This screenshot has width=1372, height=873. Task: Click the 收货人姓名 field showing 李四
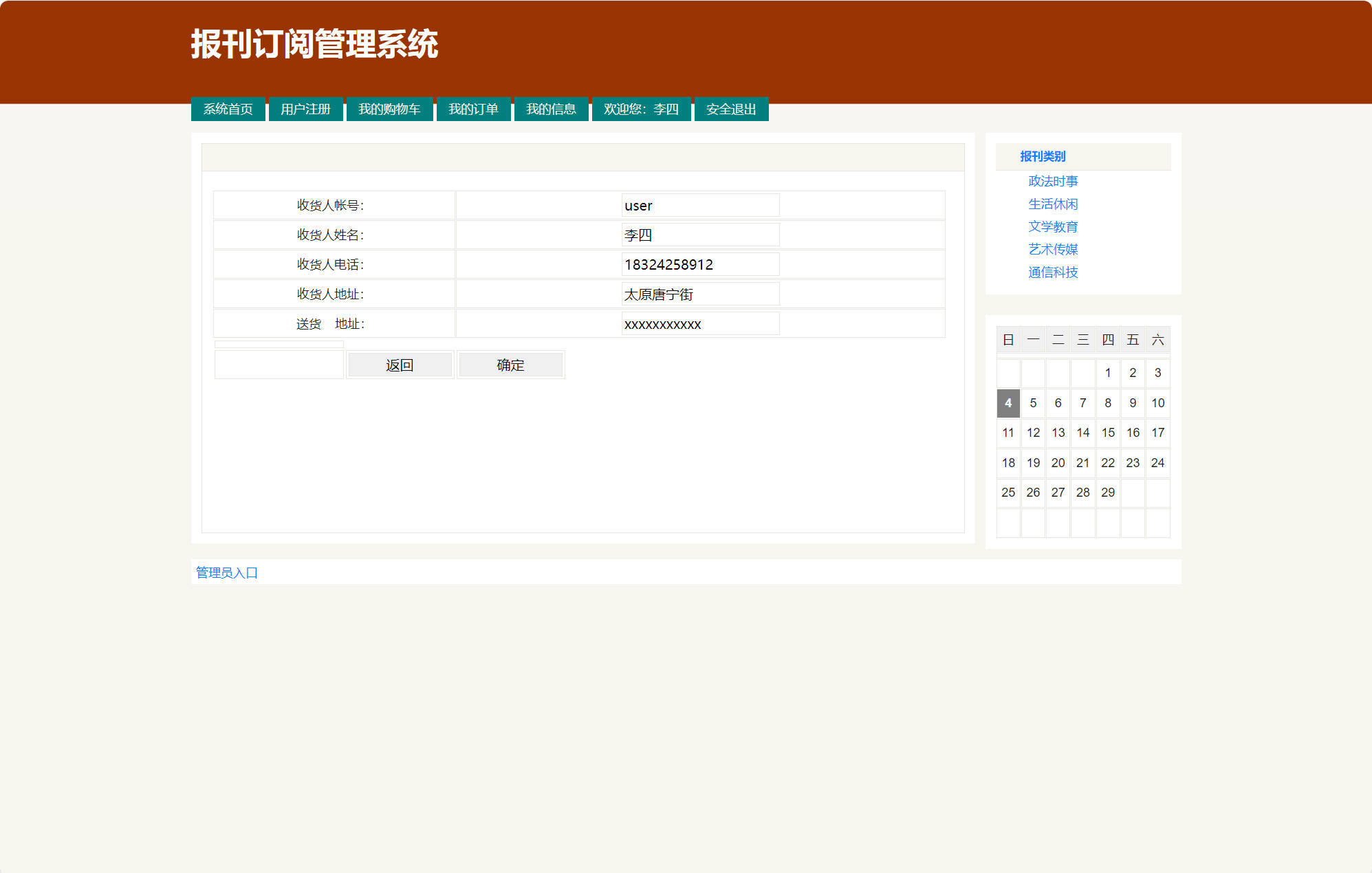[x=700, y=235]
